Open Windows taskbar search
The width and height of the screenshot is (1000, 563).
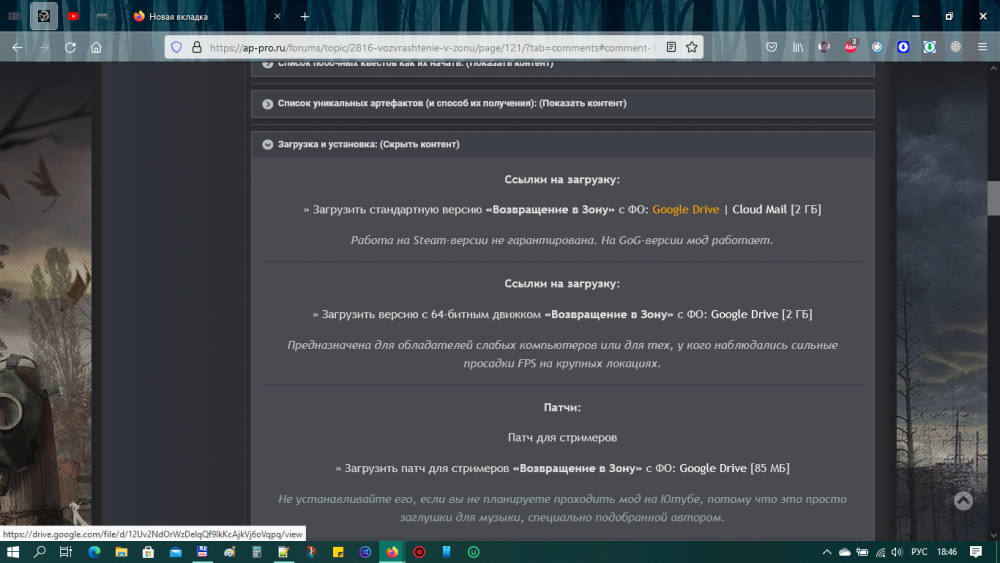click(40, 552)
